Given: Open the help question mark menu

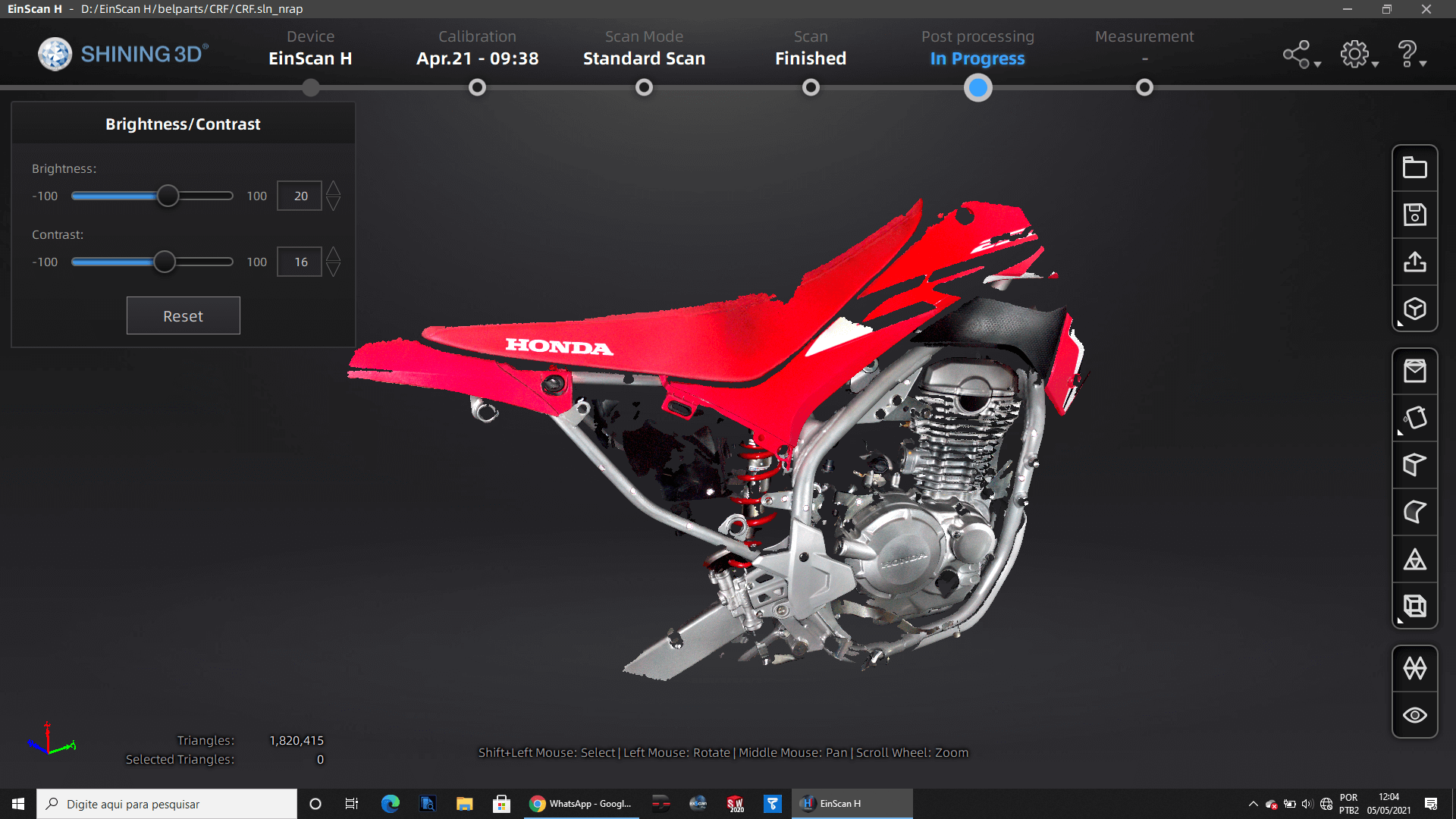Looking at the screenshot, I should tap(1410, 55).
